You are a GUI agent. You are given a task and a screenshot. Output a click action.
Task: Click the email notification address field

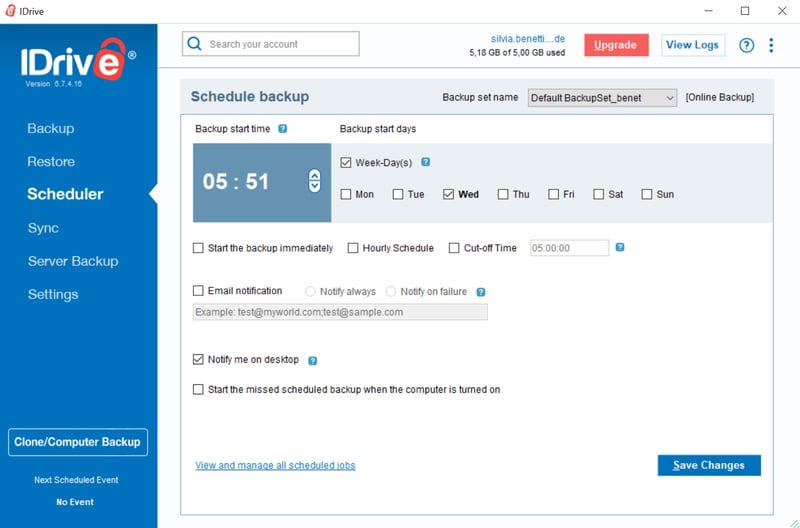pos(340,312)
